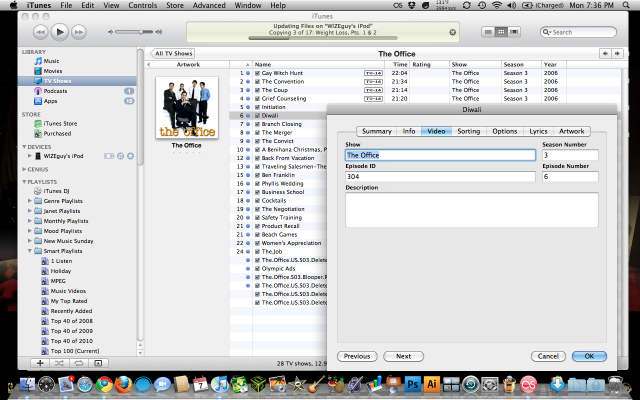Uncheck the Gay Witch Hunt episode
Image resolution: width=640 pixels, height=400 pixels.
coord(258,73)
